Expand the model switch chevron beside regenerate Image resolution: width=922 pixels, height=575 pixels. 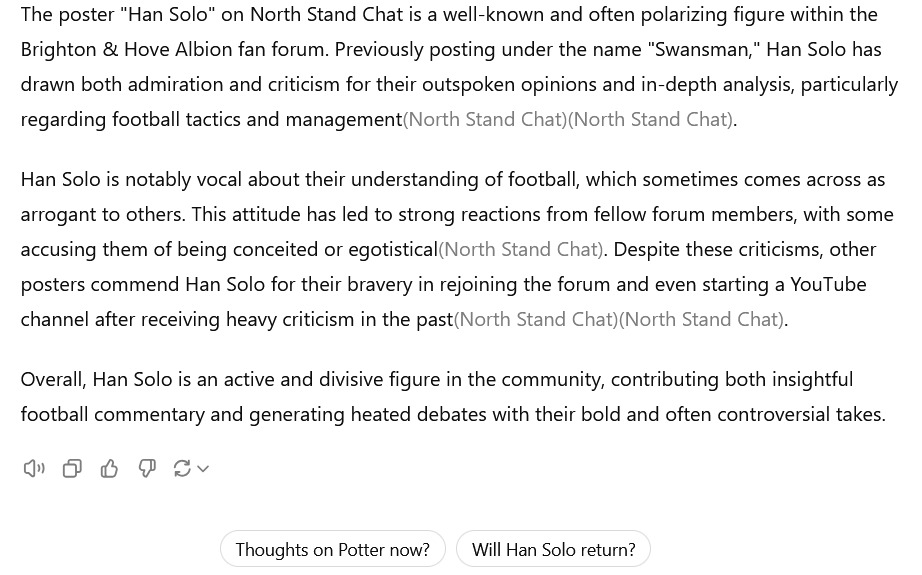(x=203, y=469)
